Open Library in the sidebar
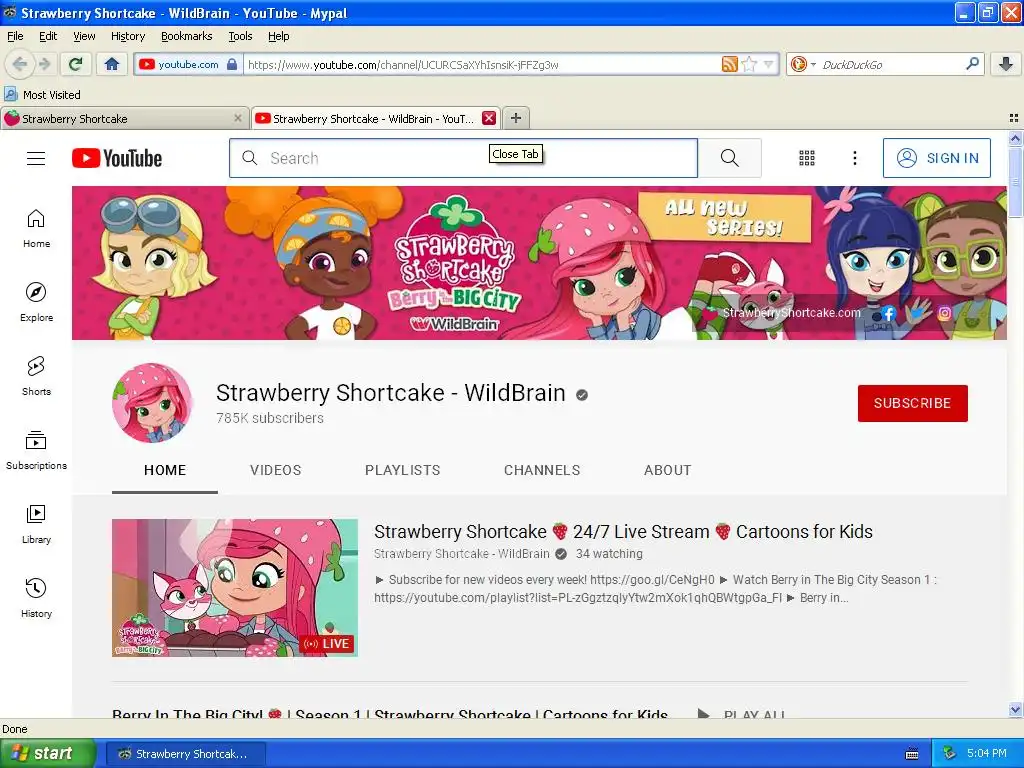 click(37, 524)
